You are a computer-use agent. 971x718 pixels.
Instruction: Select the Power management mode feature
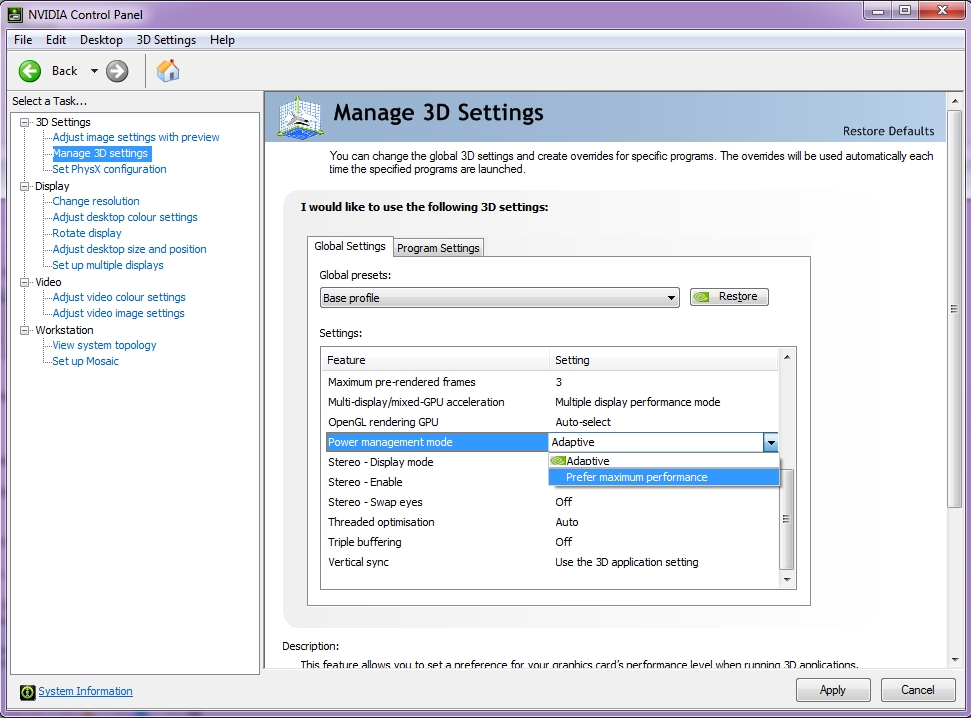click(x=437, y=442)
